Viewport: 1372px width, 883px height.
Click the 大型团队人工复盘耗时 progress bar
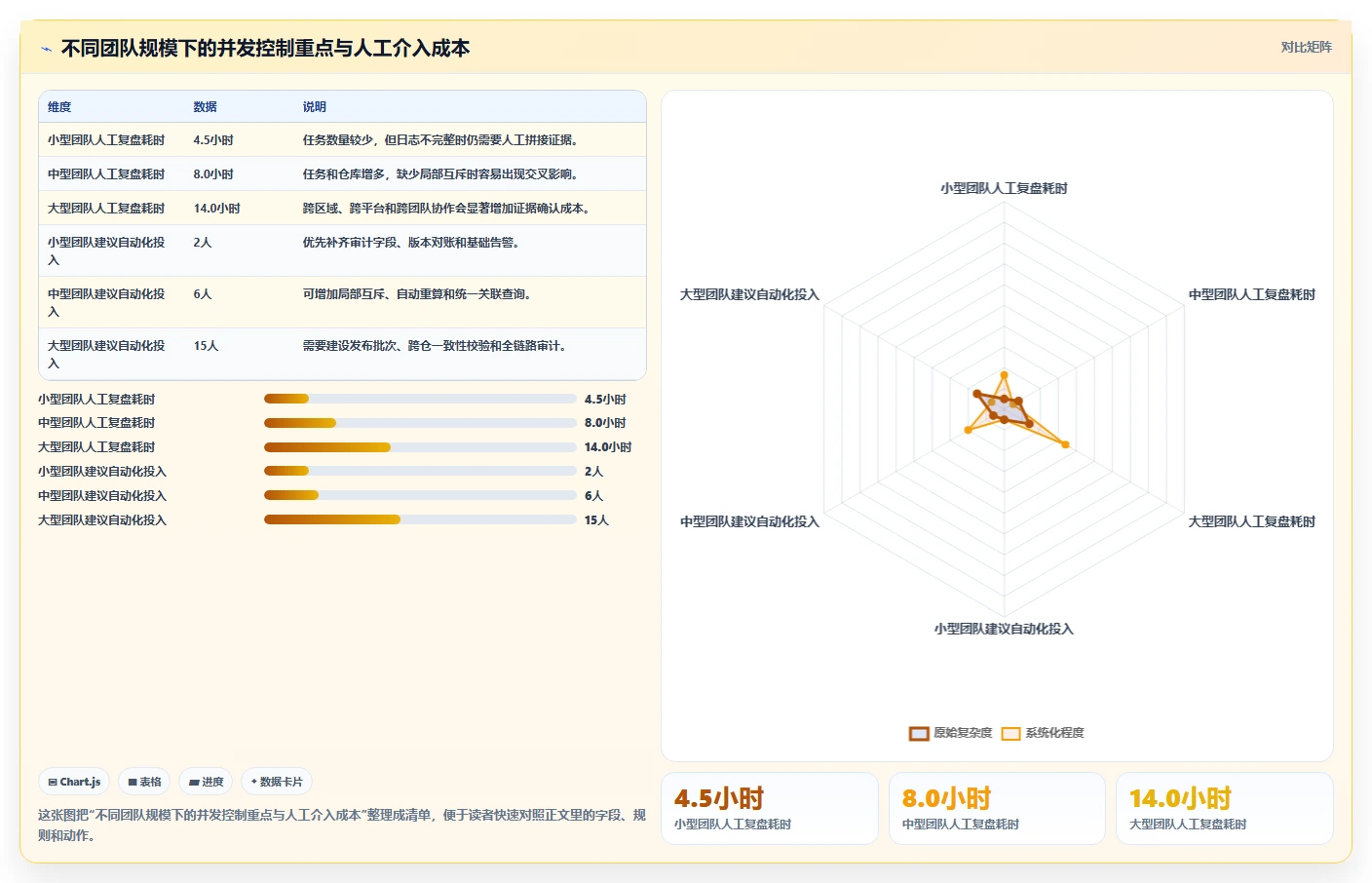click(x=420, y=447)
